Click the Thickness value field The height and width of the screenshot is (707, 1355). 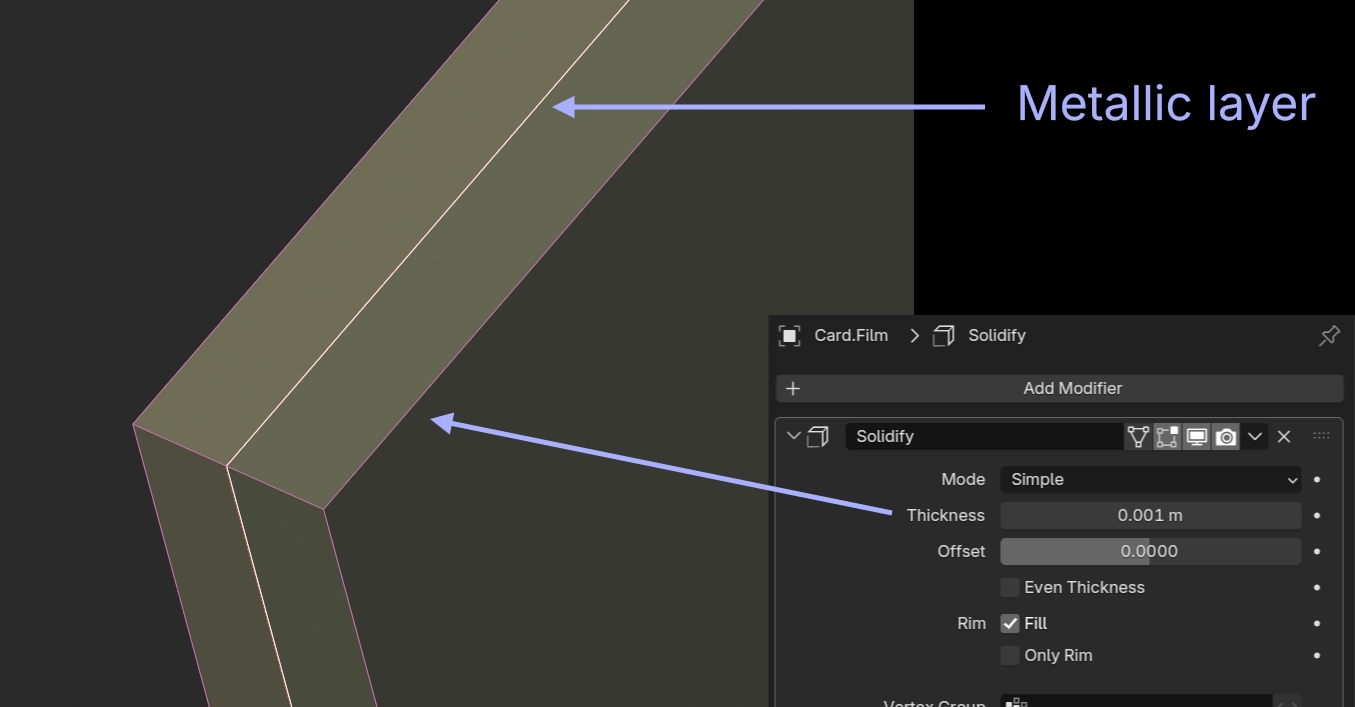1150,515
